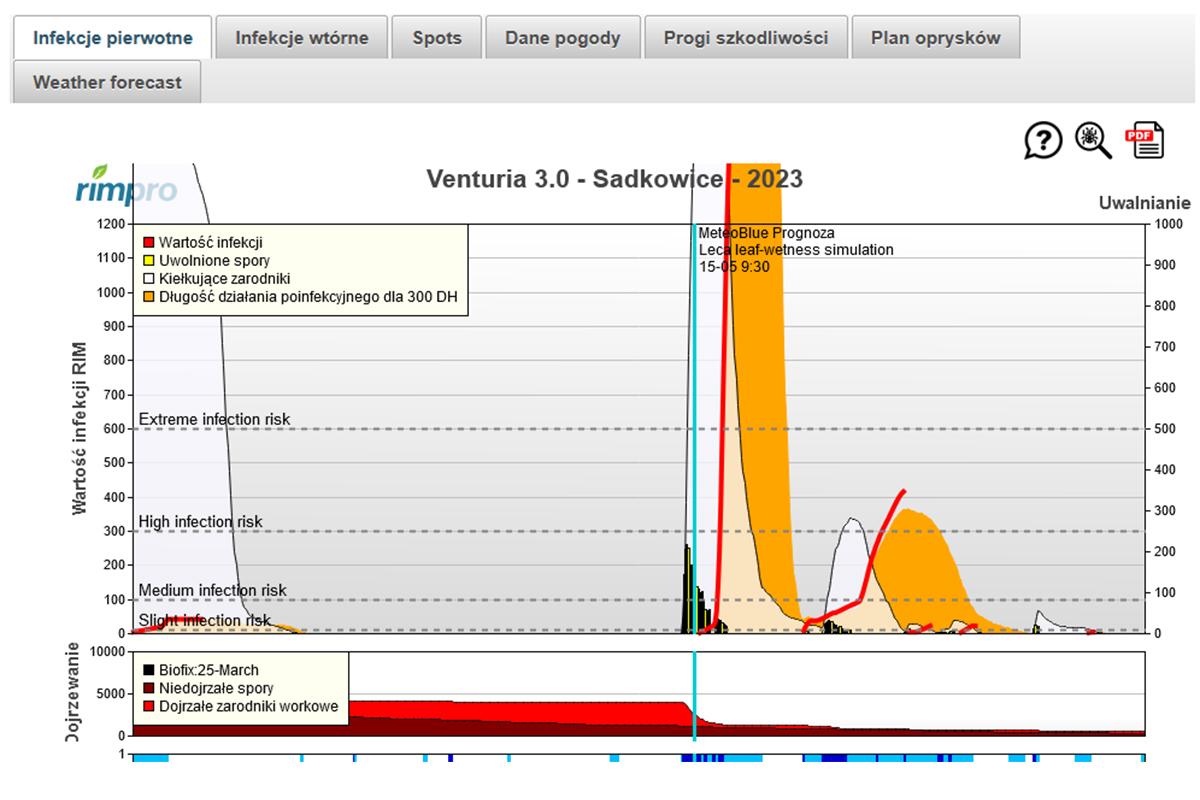Show the Weather forecast tab
The width and height of the screenshot is (1200, 800).
pyautogui.click(x=107, y=82)
